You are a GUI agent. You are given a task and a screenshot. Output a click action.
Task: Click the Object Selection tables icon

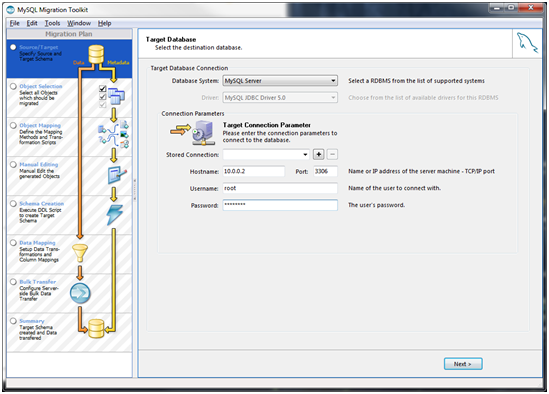[x=116, y=96]
